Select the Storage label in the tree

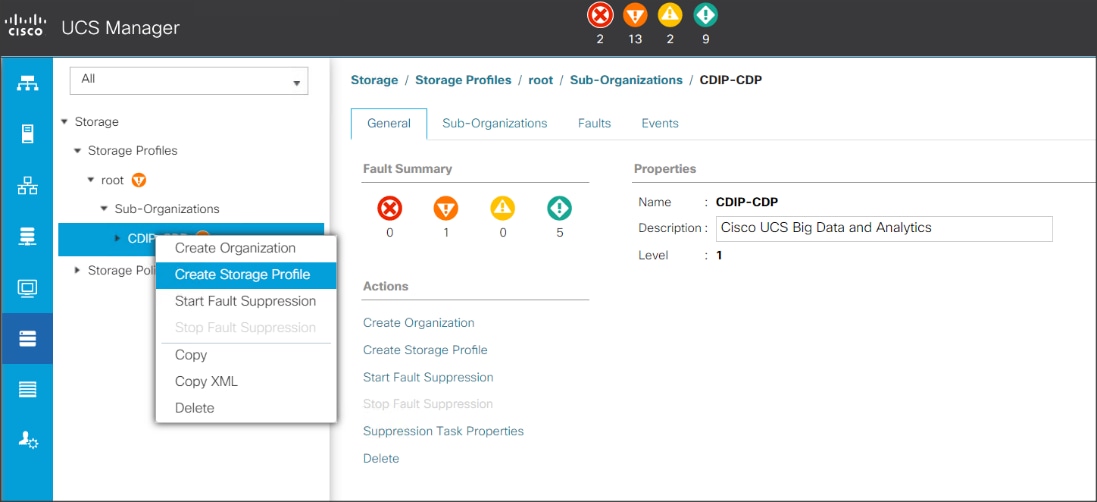point(97,122)
